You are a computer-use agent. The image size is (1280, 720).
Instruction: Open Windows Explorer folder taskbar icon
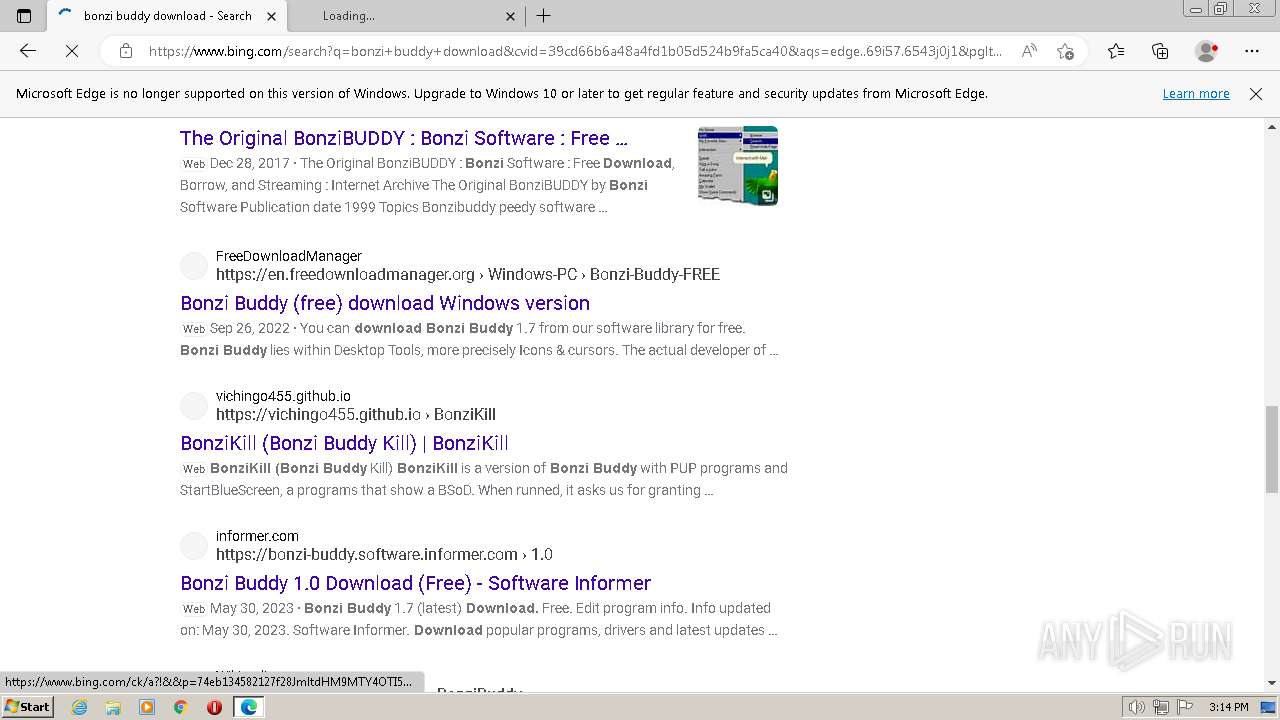[113, 707]
